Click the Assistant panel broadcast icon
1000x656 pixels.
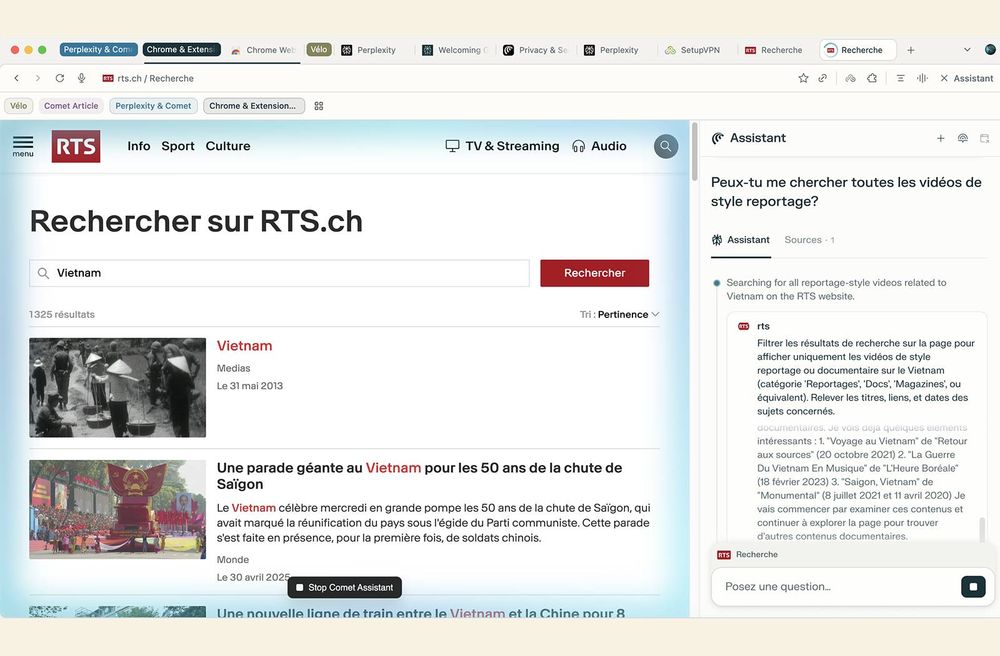(962, 138)
